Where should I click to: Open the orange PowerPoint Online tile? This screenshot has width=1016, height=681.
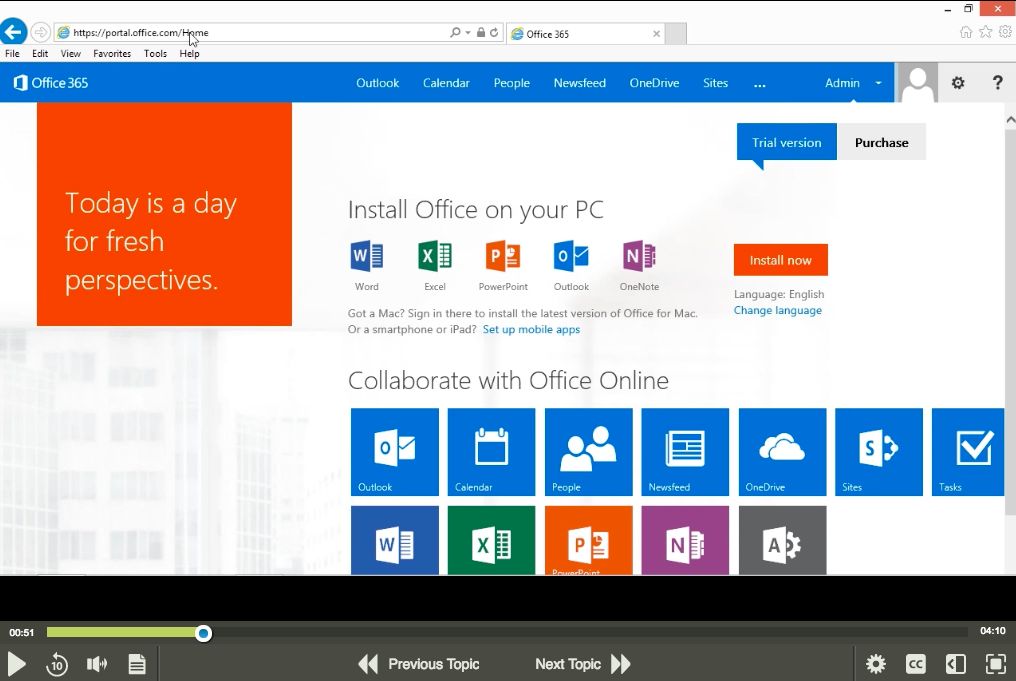tap(588, 540)
